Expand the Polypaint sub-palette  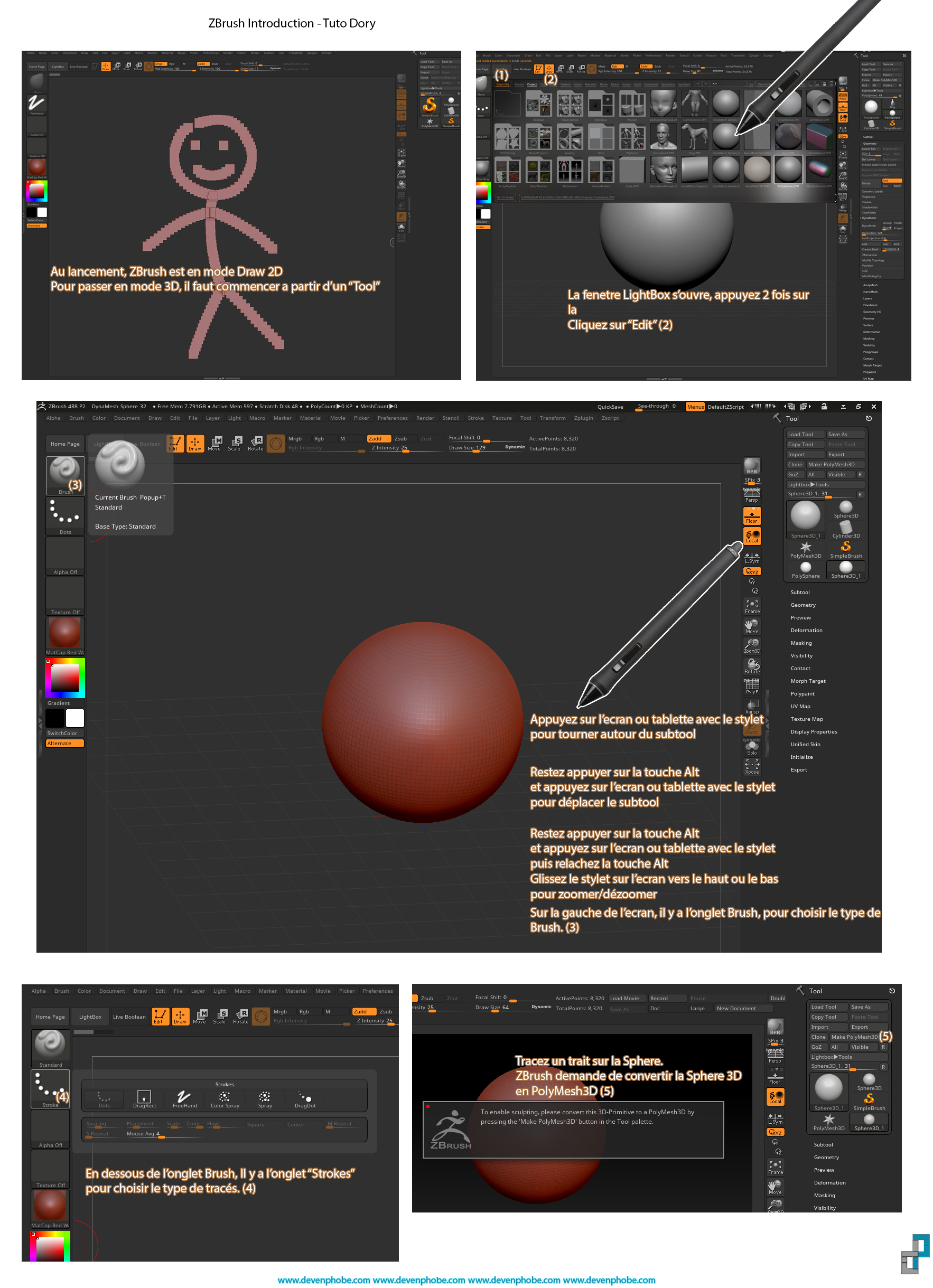[803, 693]
